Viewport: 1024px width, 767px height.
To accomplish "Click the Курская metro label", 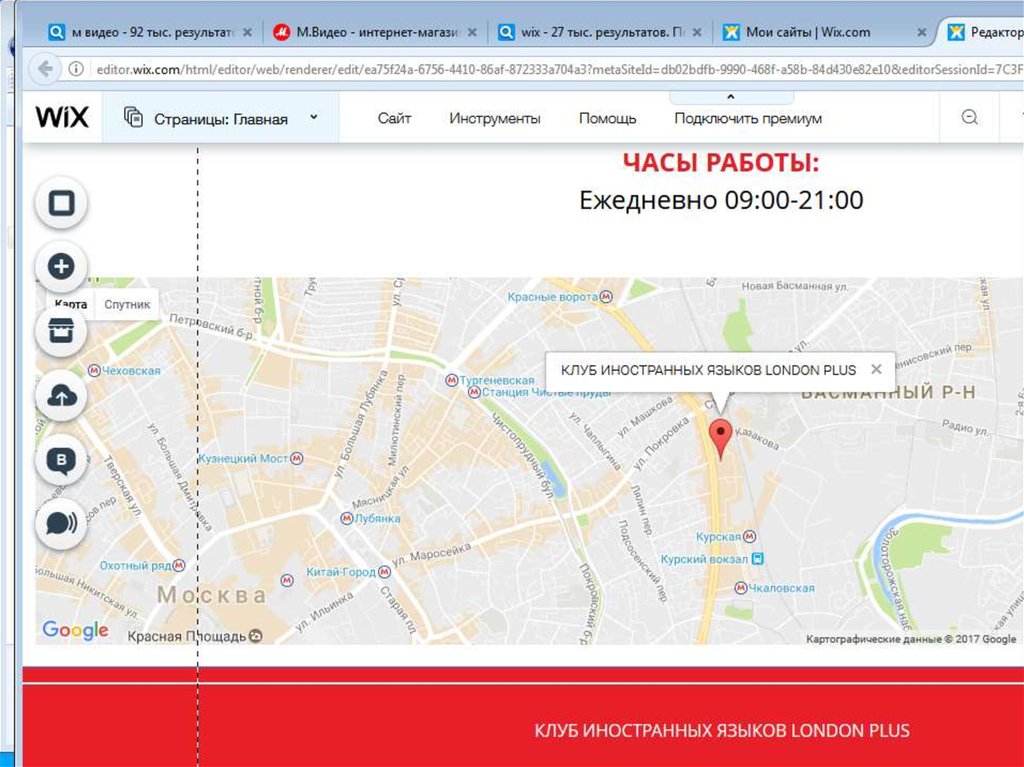I will click(718, 536).
